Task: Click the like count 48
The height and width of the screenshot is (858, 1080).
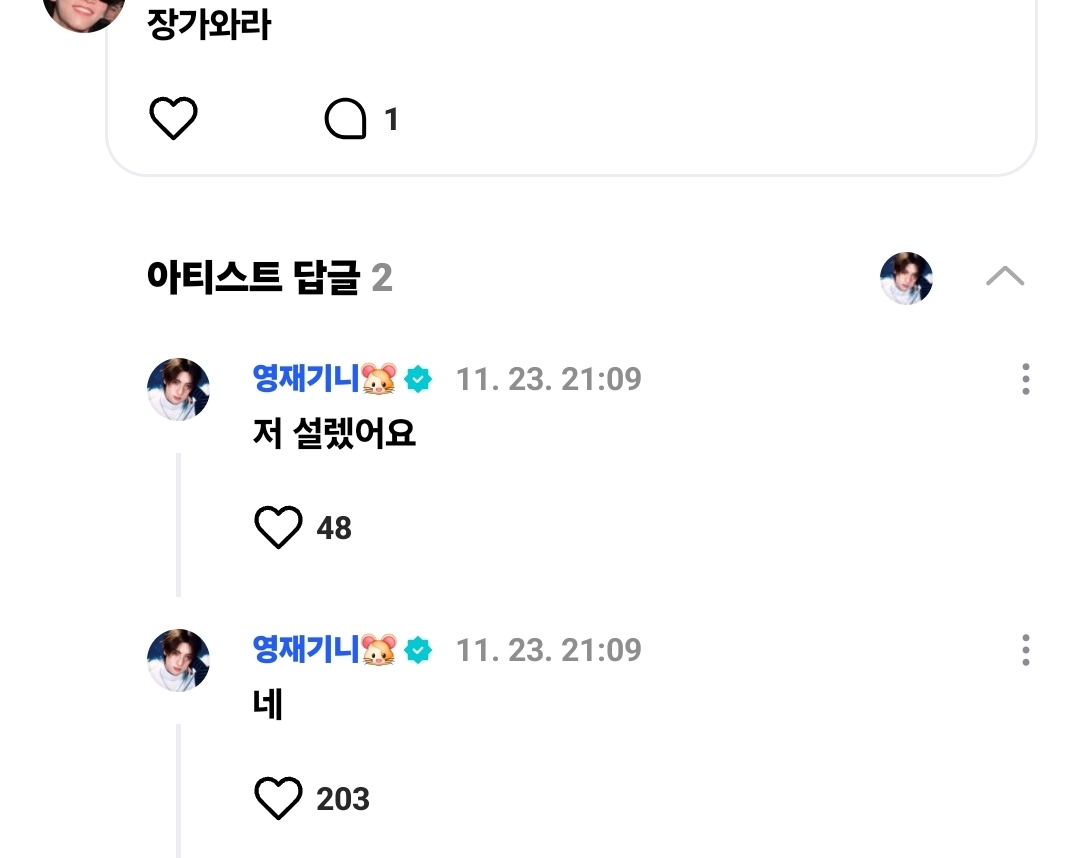Action: click(x=334, y=528)
